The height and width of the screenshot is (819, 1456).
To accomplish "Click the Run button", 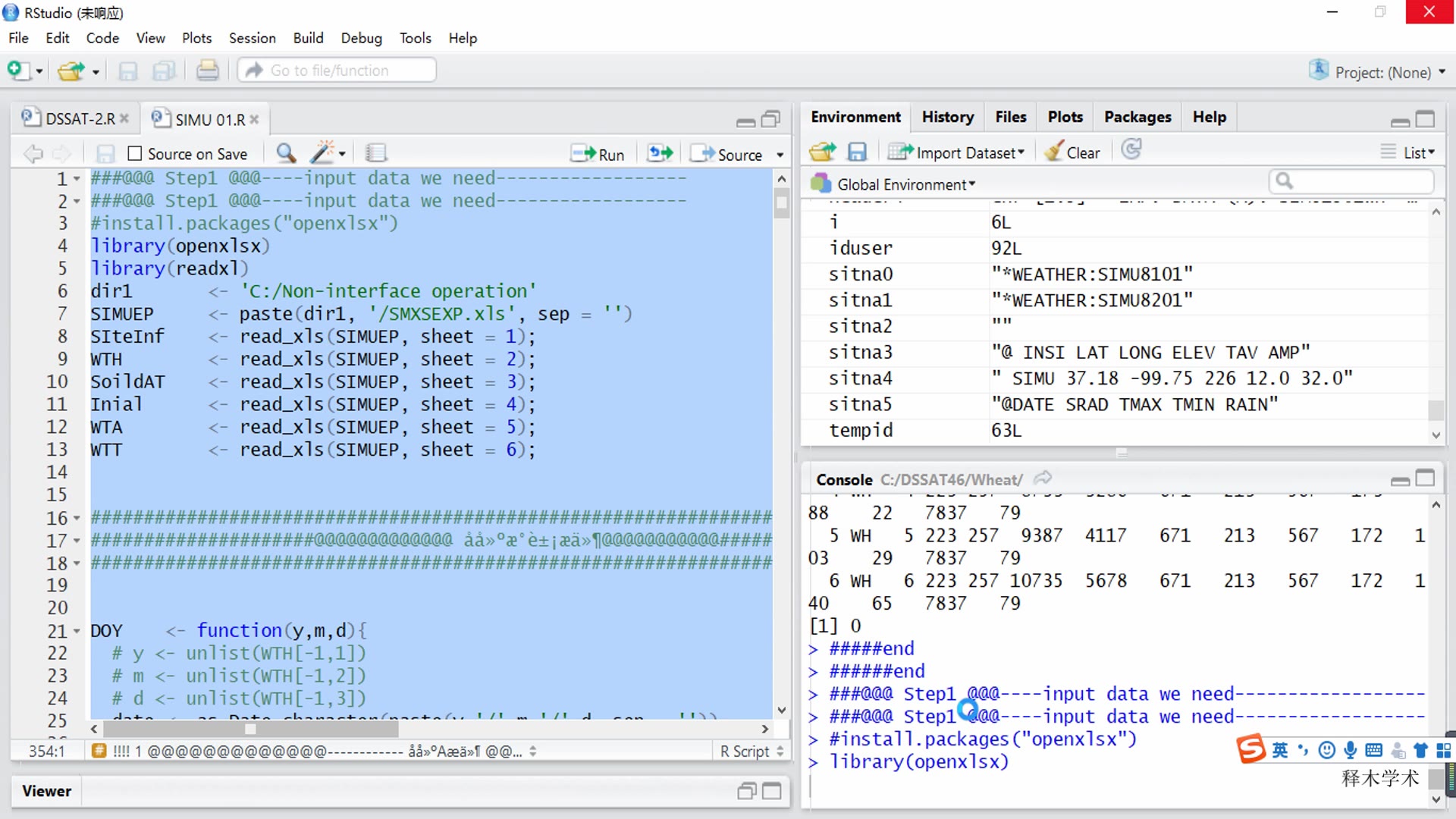I will coord(598,154).
